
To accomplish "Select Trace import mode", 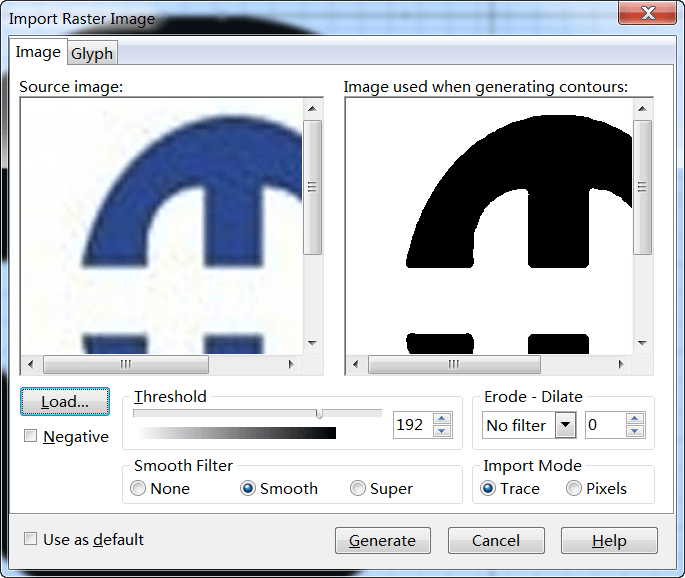I will coord(488,488).
